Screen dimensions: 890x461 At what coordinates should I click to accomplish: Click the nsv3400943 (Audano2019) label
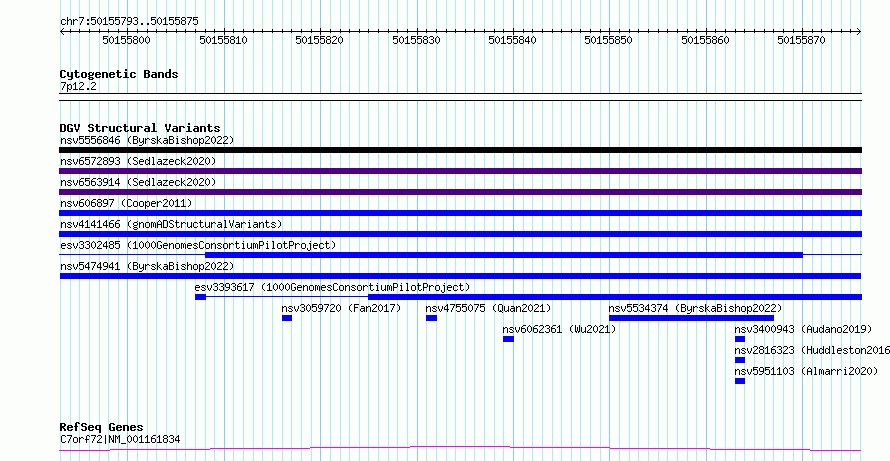[x=803, y=329]
